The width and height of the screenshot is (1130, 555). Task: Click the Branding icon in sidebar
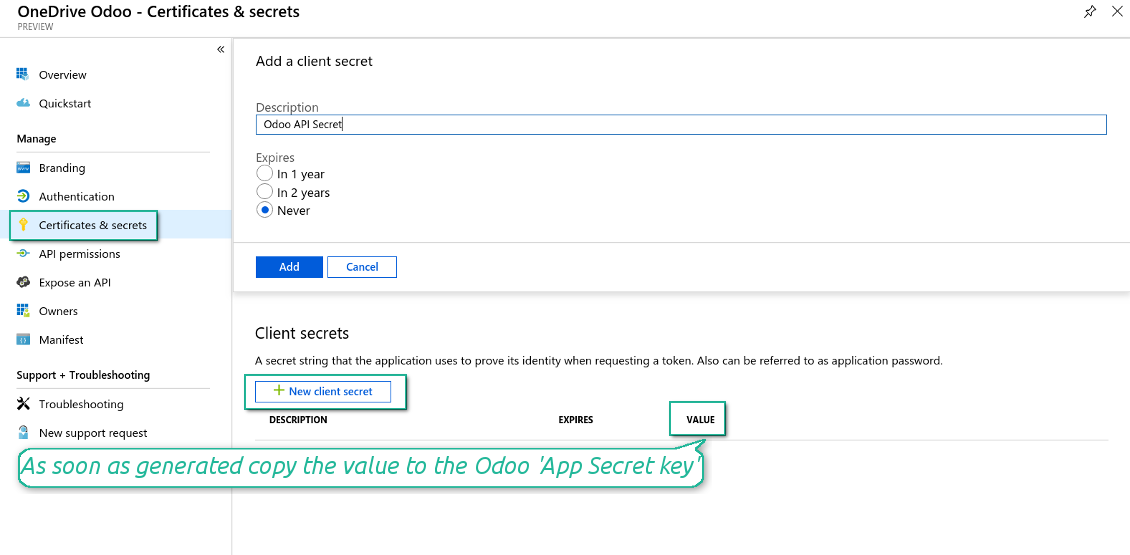click(23, 168)
